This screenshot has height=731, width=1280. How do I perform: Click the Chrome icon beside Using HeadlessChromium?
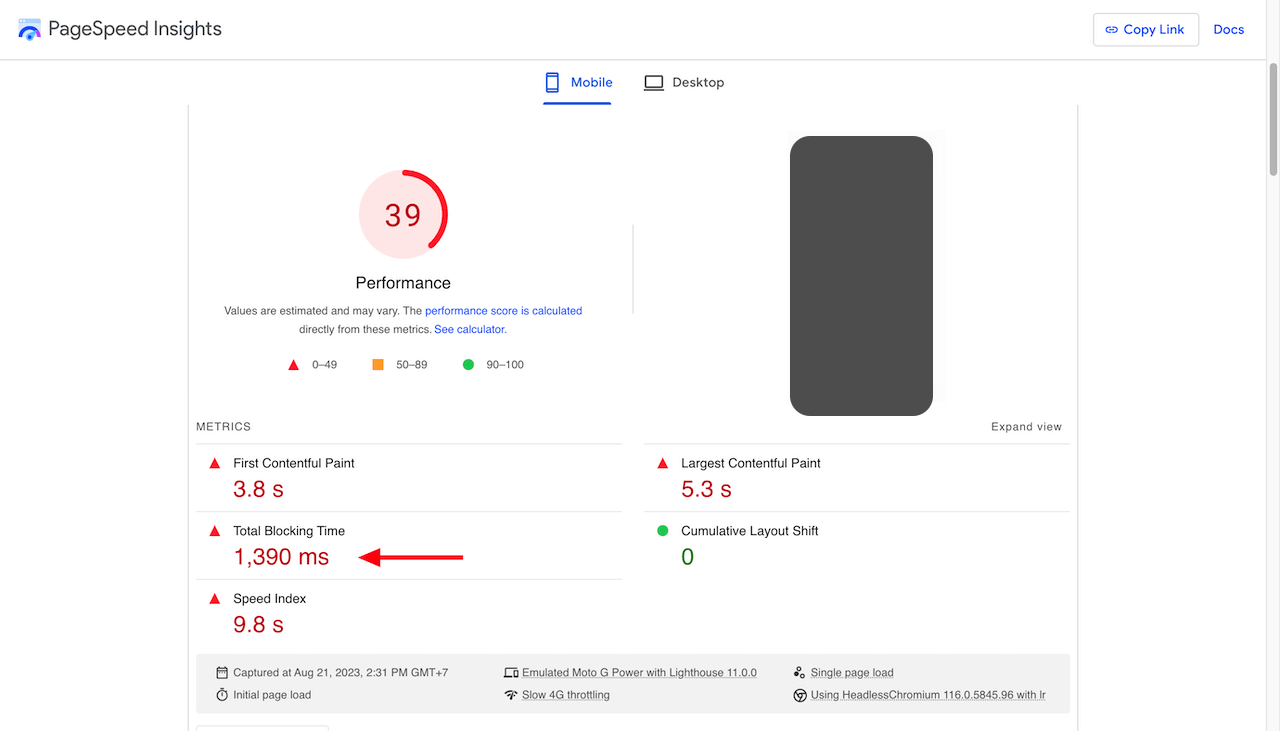tap(800, 695)
